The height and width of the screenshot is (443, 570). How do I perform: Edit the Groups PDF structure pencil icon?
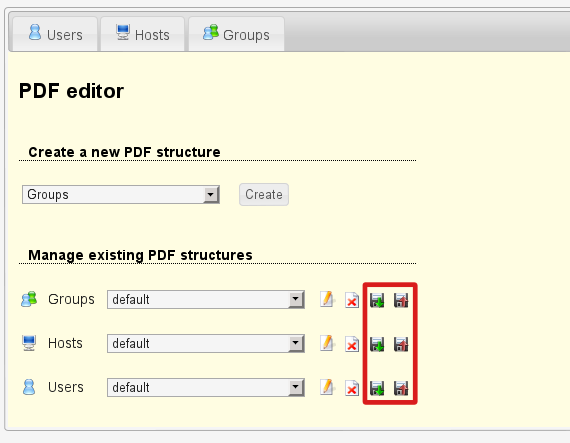327,300
